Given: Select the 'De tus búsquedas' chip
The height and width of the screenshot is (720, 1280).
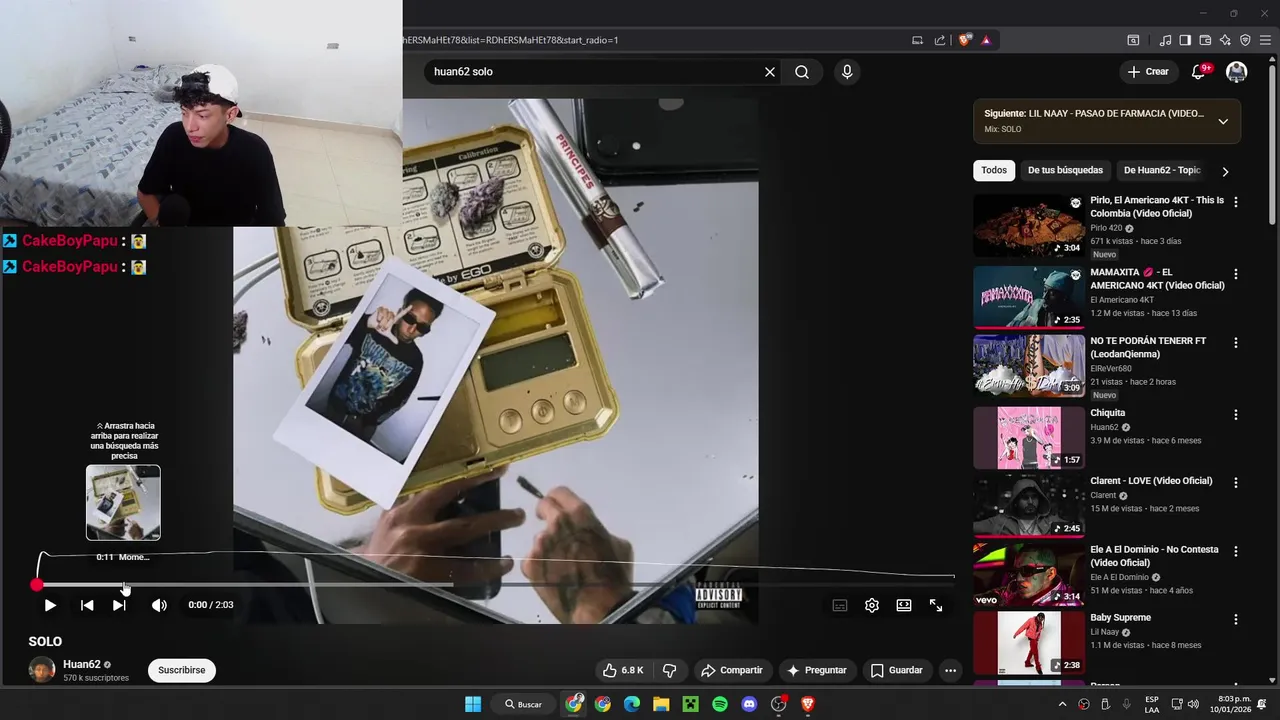Looking at the screenshot, I should 1065,170.
